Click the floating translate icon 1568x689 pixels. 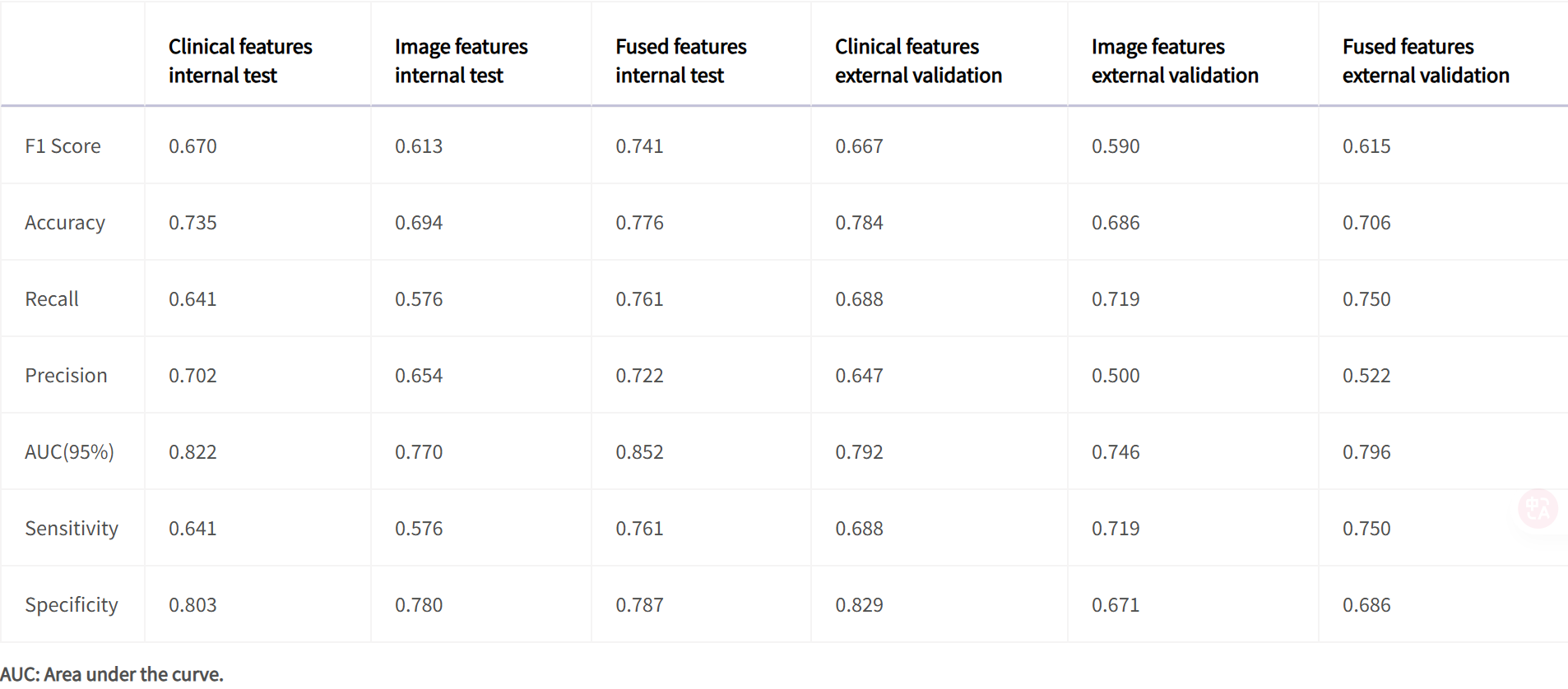tap(1537, 508)
